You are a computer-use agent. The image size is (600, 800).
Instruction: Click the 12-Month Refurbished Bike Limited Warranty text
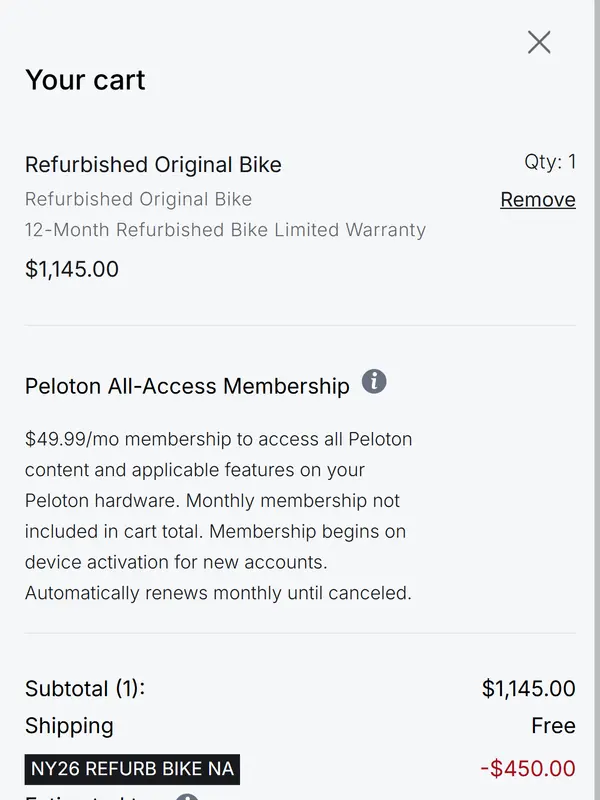[225, 230]
